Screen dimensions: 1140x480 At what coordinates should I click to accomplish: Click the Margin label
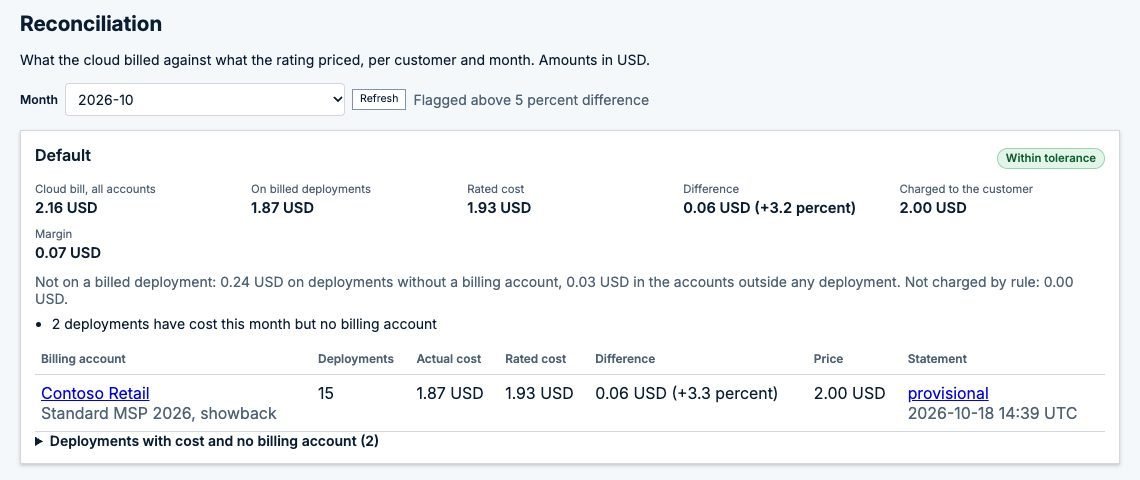[x=54, y=234]
